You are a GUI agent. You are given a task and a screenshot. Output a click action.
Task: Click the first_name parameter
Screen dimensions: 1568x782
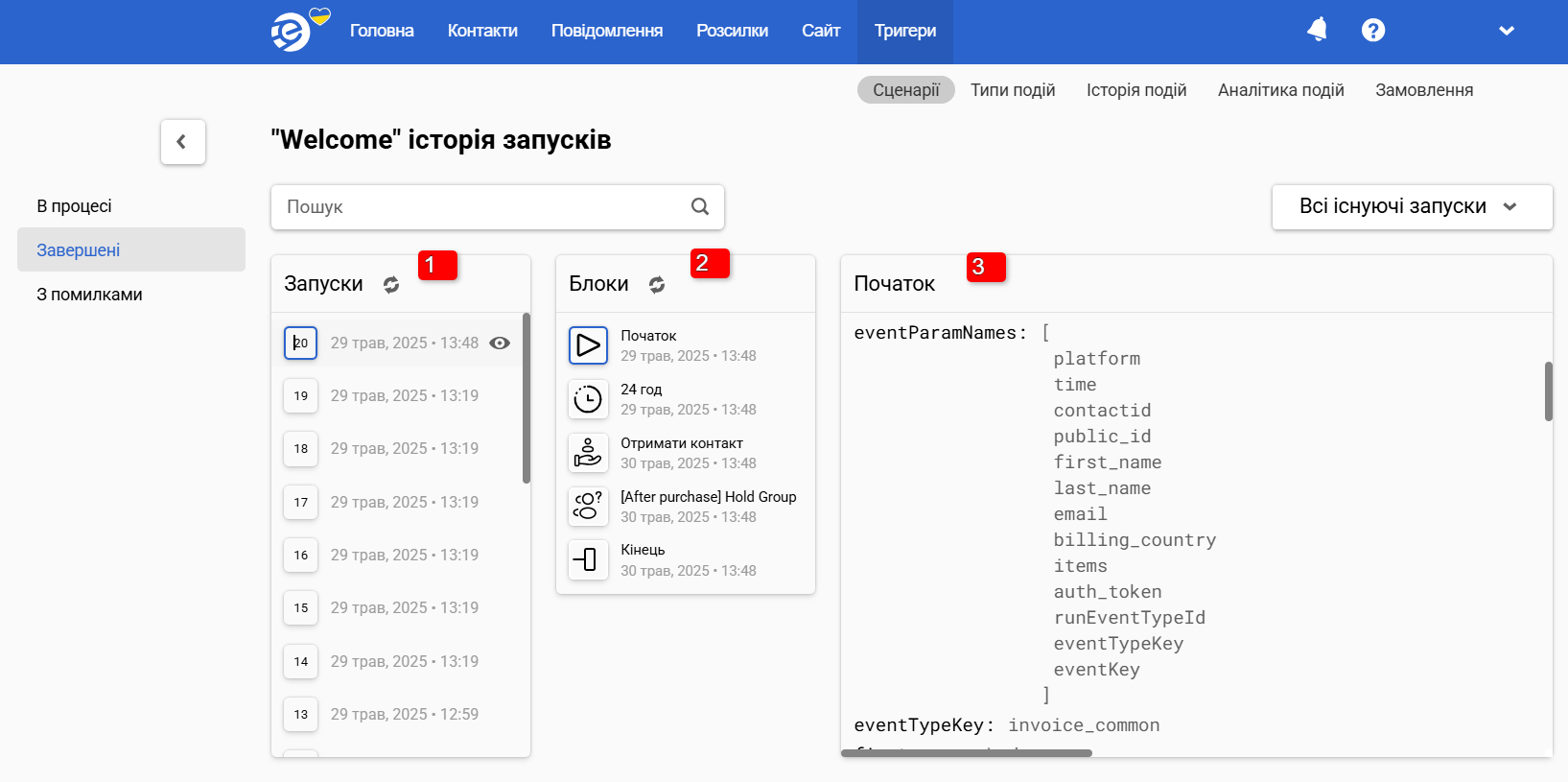1108,462
